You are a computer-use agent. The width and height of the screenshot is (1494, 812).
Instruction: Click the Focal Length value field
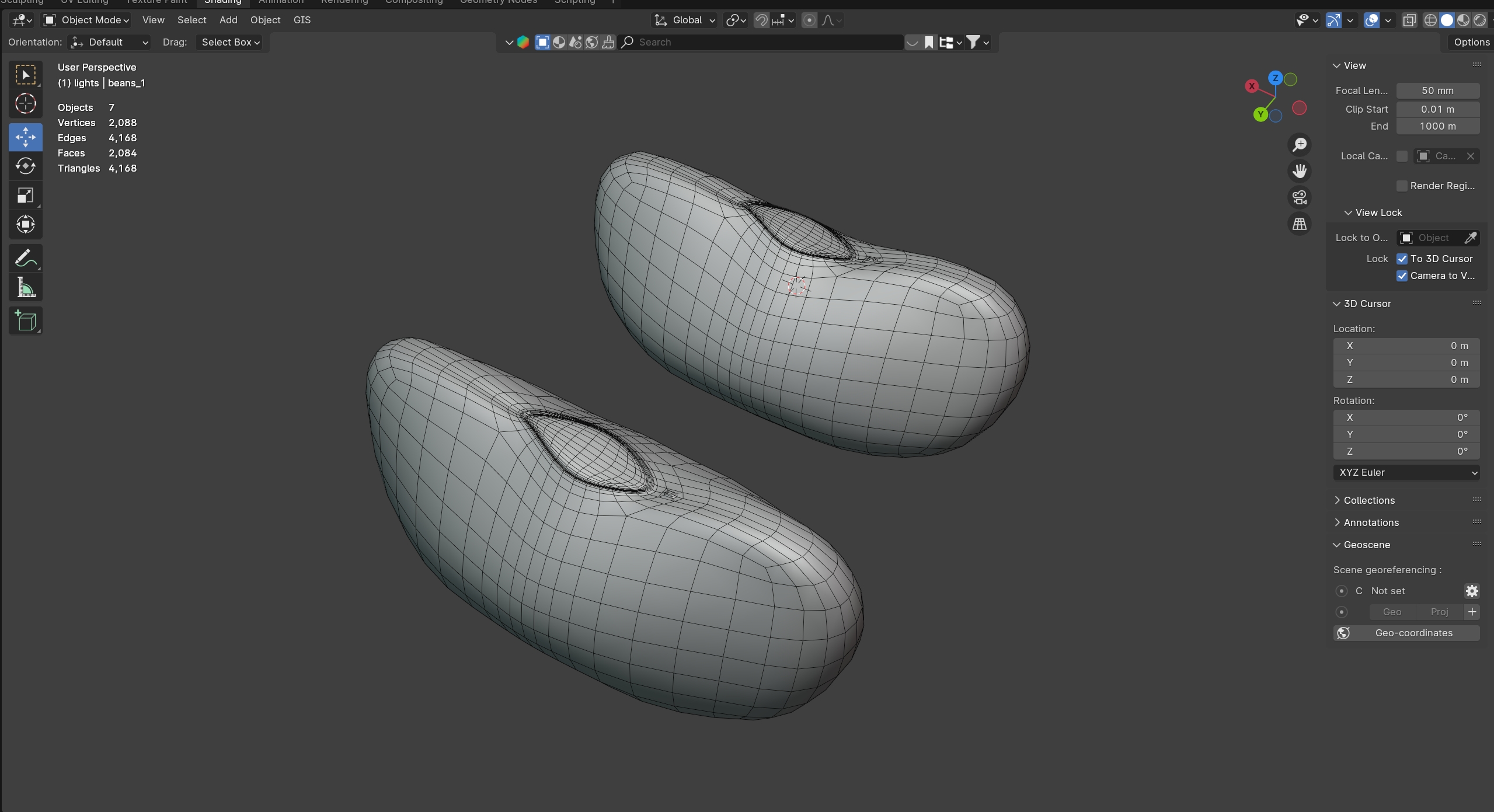1437,90
